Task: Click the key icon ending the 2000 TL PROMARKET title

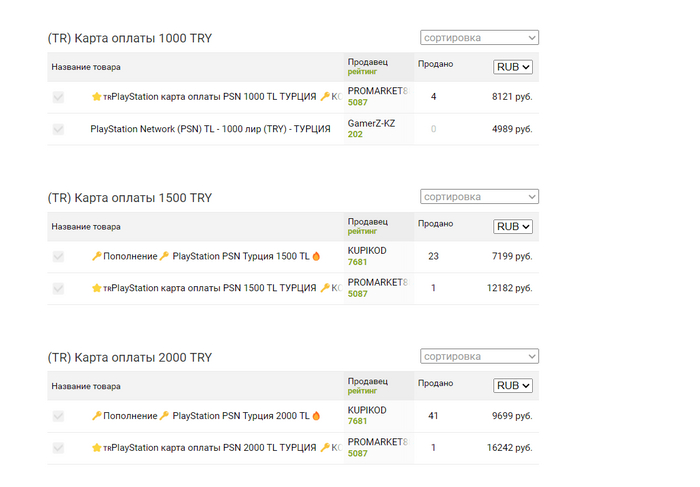Action: coord(325,448)
